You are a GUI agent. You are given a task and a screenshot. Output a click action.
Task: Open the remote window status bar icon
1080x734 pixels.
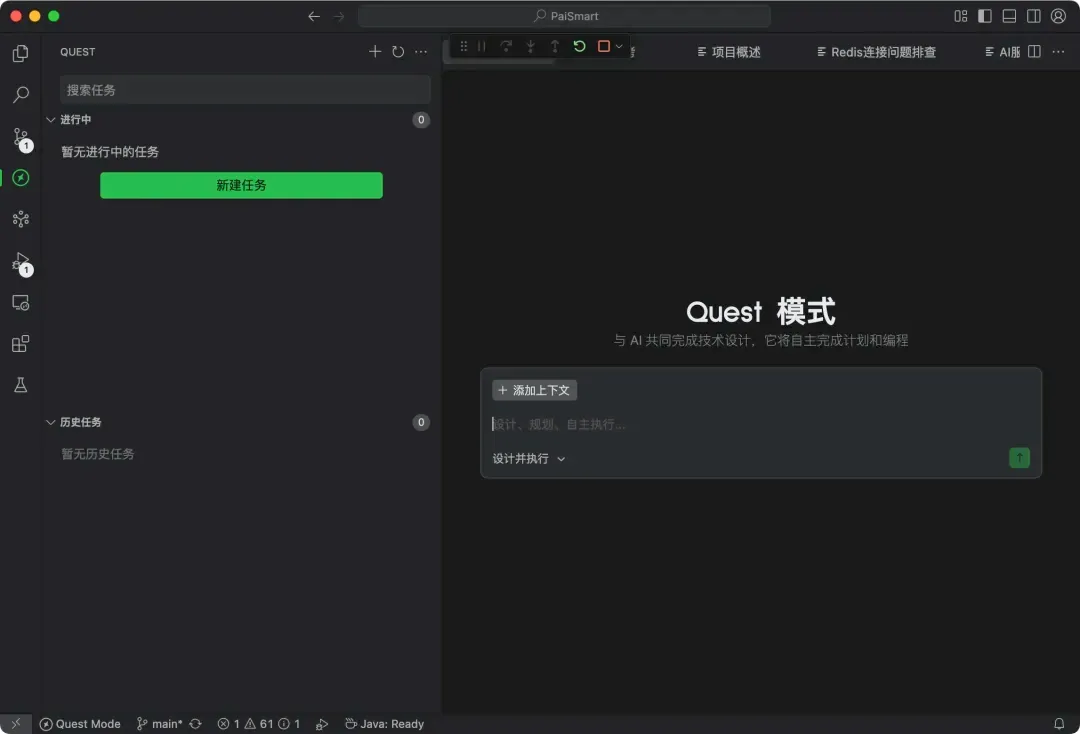coord(16,724)
